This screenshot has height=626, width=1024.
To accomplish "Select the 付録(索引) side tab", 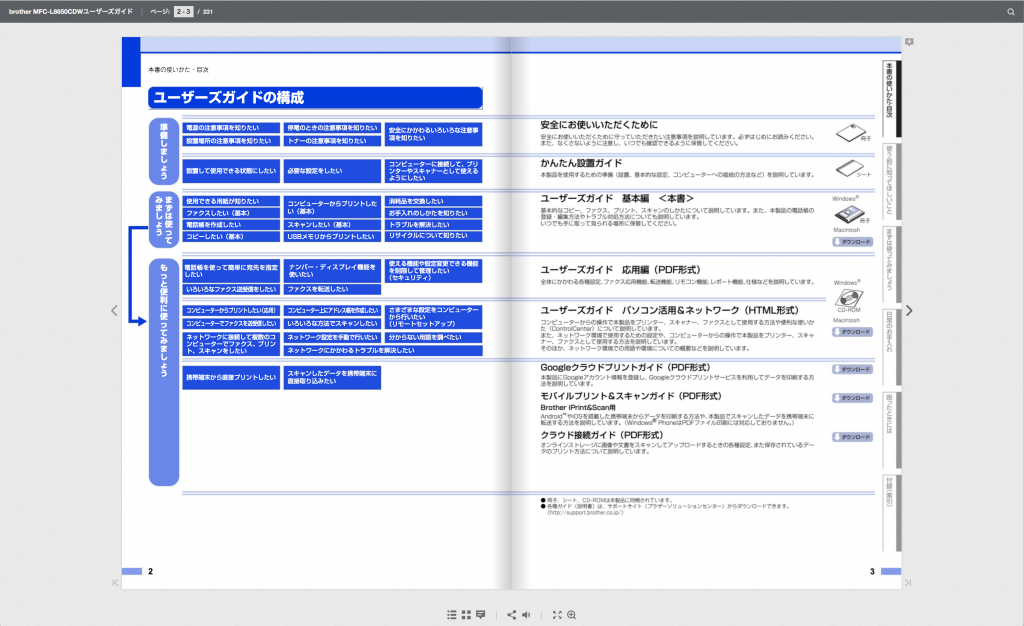I will click(891, 513).
